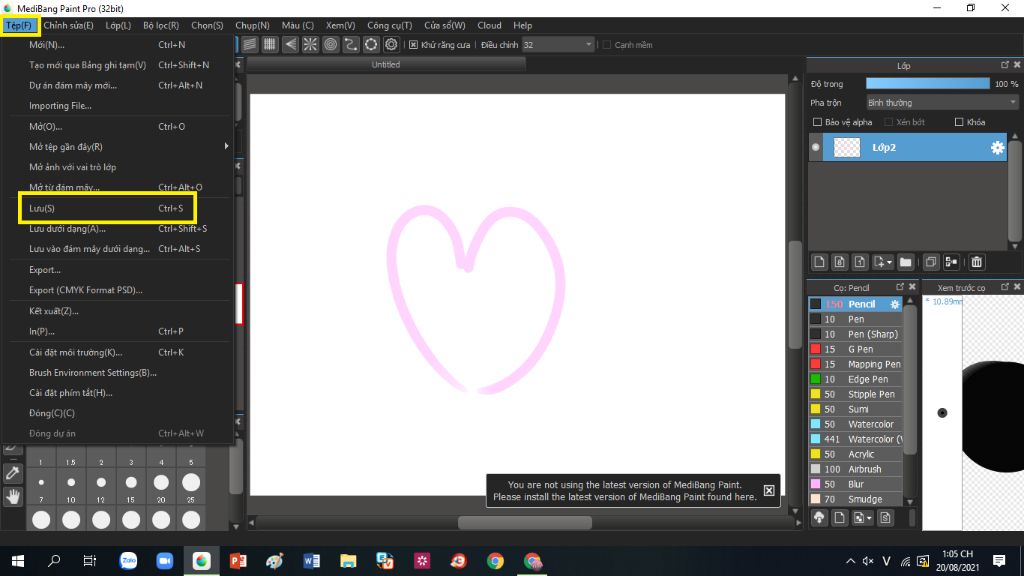The width and height of the screenshot is (1024, 576).
Task: Switch to the Untitled canvas tab
Action: [x=386, y=65]
